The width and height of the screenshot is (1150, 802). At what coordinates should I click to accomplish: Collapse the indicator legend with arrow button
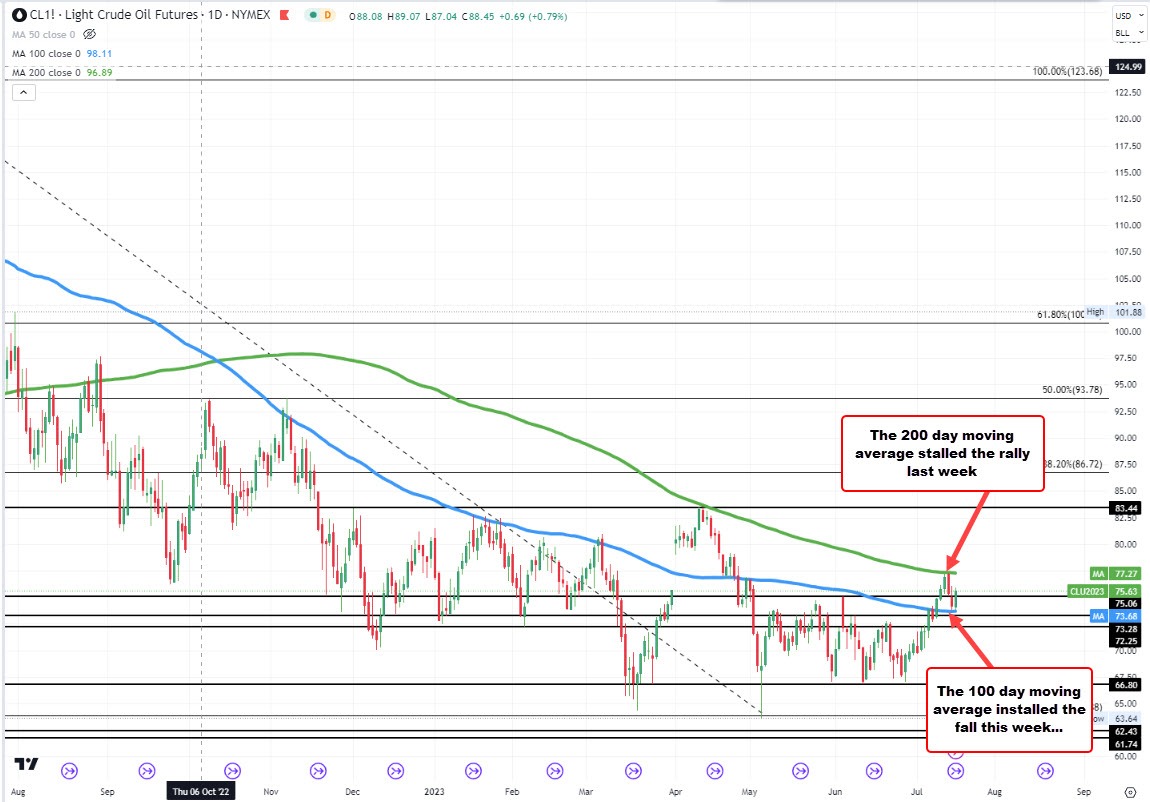(x=21, y=91)
